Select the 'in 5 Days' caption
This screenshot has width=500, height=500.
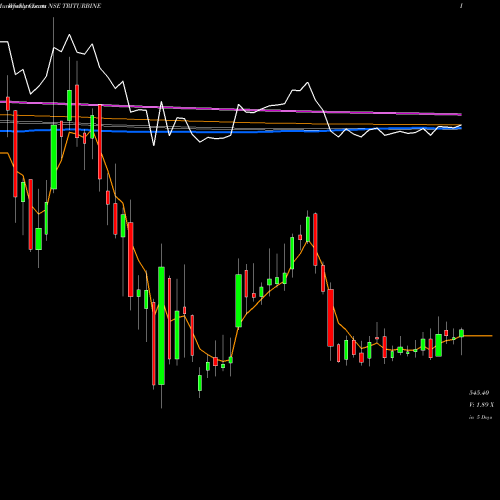tap(480, 417)
